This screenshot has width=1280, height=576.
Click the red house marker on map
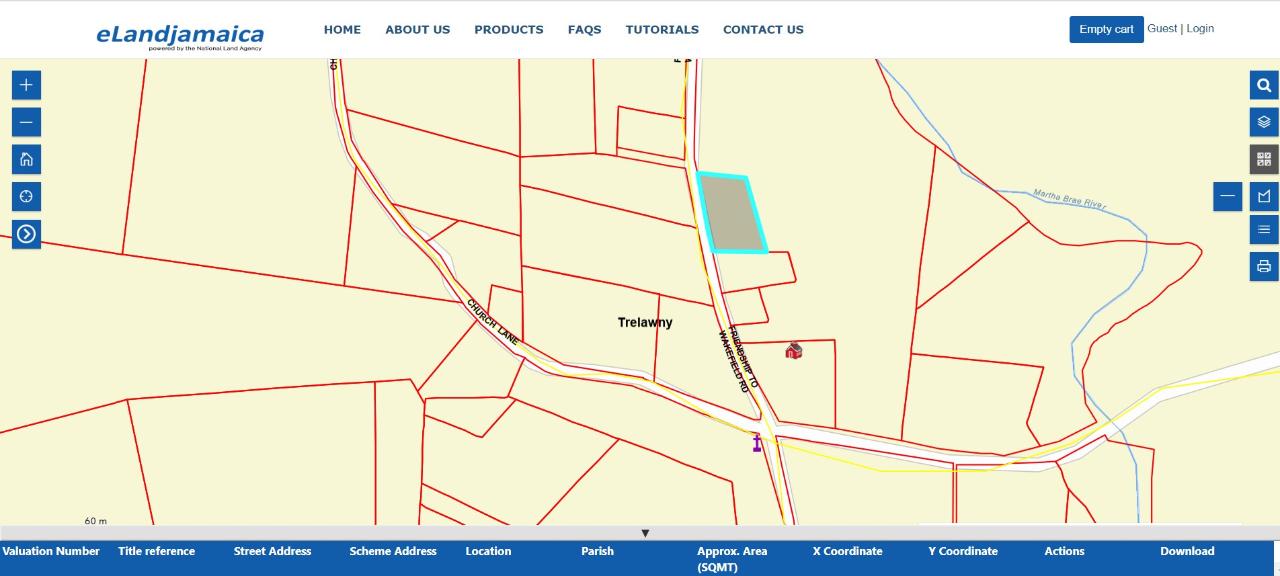click(x=794, y=351)
